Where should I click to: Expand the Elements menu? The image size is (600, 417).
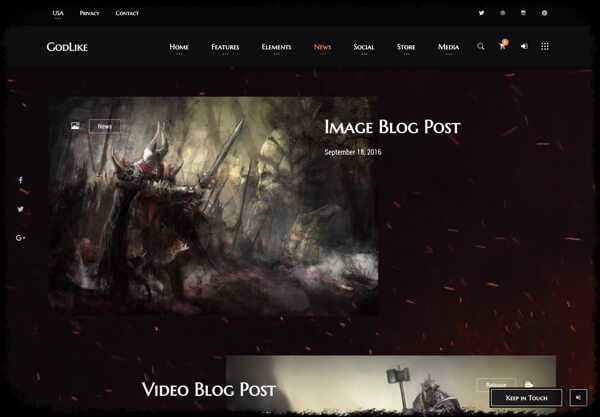276,47
